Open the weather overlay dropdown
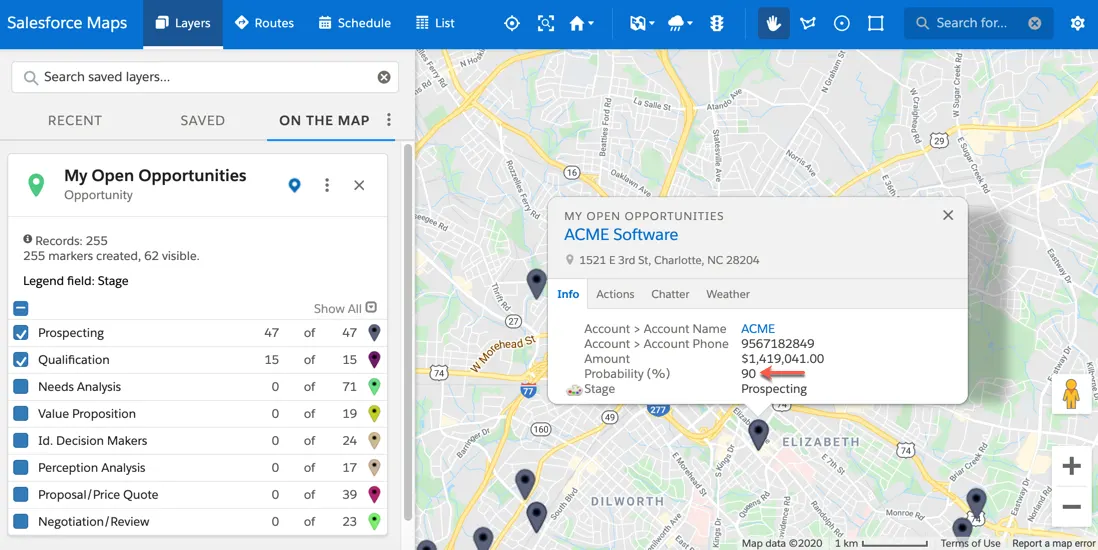 pos(680,23)
